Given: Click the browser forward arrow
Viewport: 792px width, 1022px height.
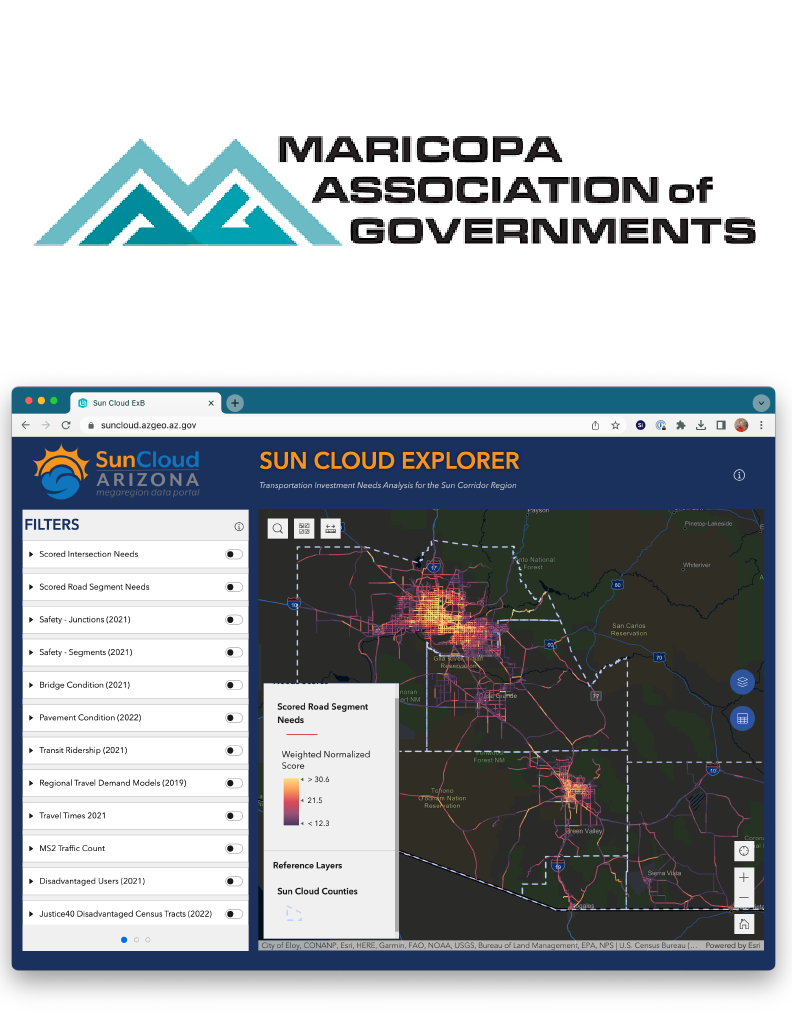Looking at the screenshot, I should 46,425.
